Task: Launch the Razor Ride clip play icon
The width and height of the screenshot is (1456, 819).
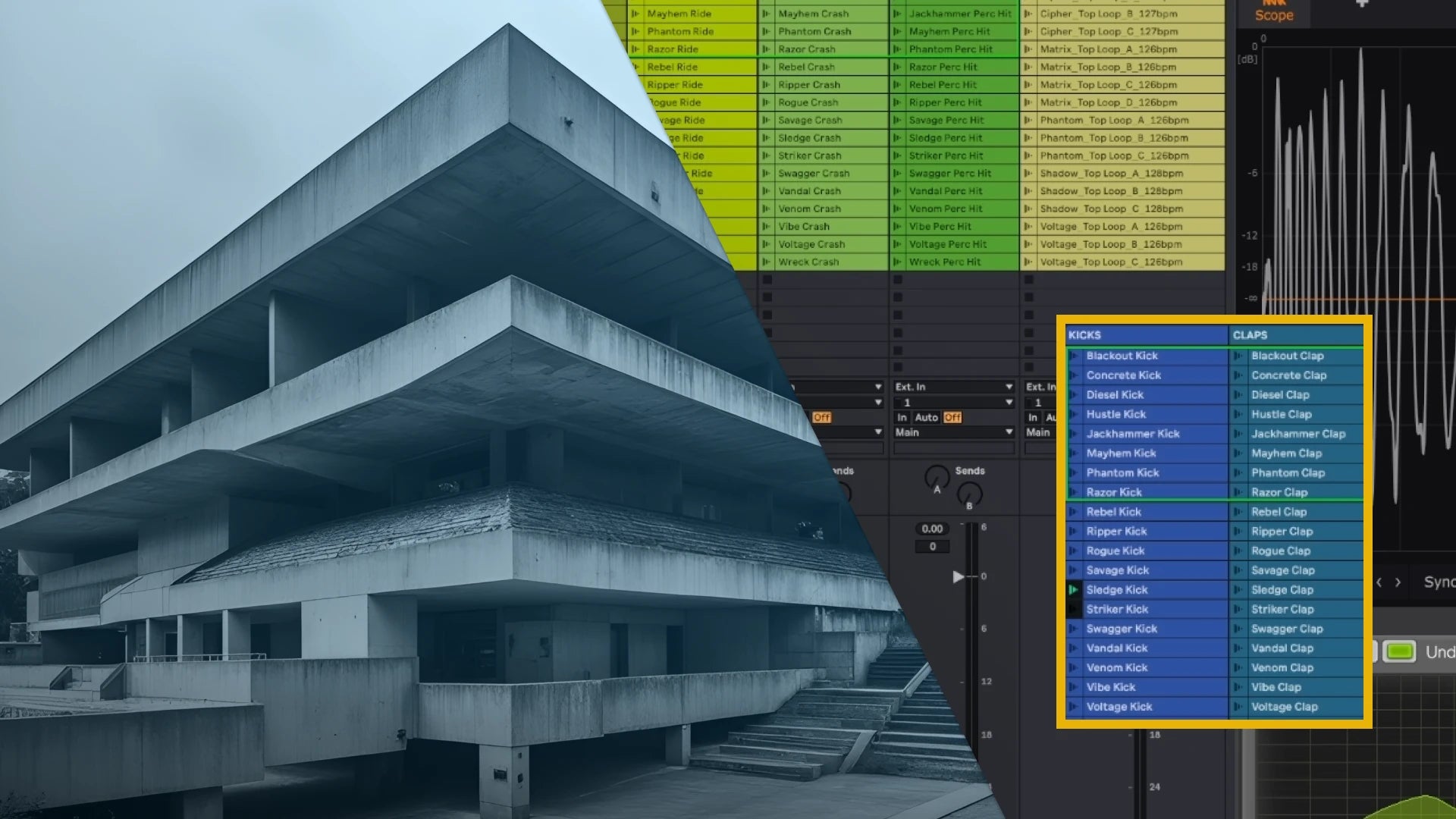Action: [x=635, y=49]
